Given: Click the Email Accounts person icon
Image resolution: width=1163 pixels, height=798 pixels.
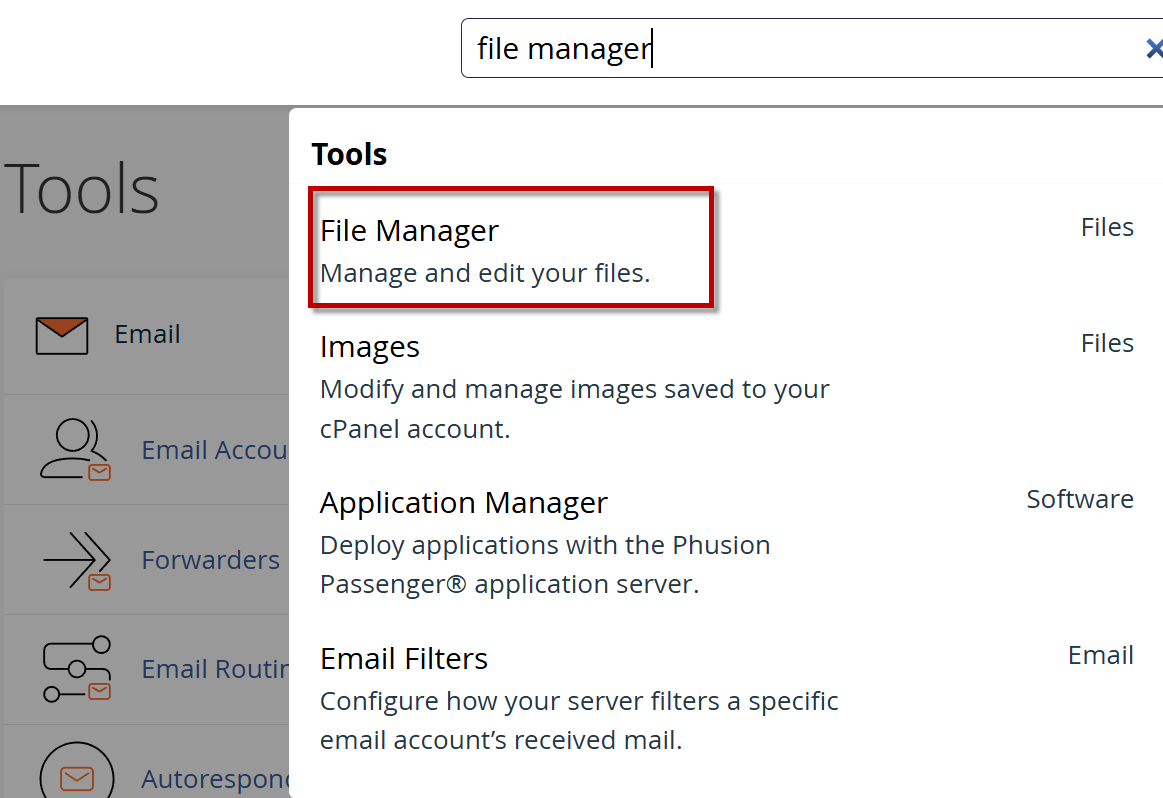Looking at the screenshot, I should [x=74, y=450].
